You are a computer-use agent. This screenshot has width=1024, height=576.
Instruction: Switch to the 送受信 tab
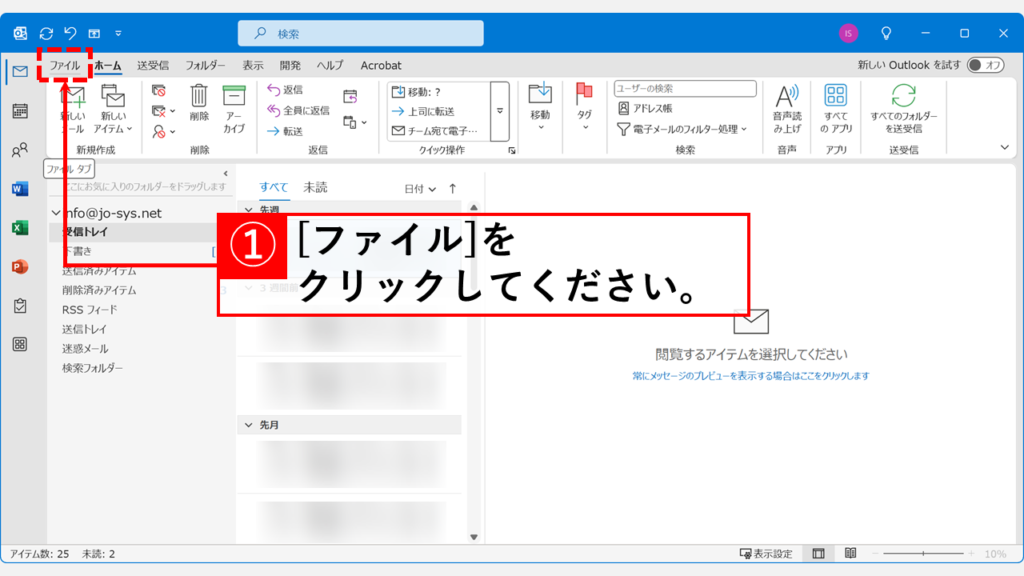click(x=153, y=65)
